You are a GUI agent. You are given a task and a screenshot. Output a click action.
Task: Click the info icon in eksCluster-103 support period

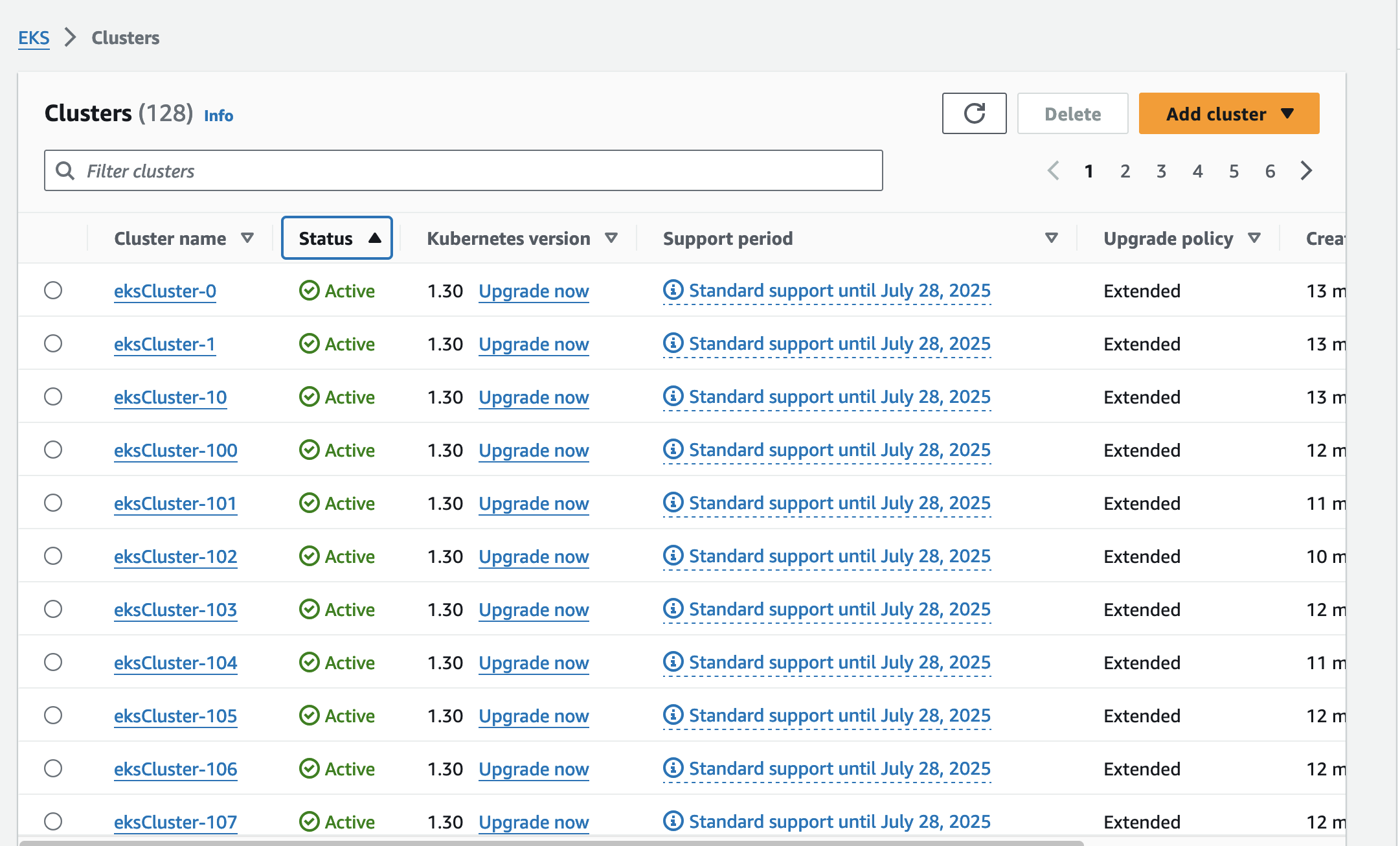(x=673, y=608)
